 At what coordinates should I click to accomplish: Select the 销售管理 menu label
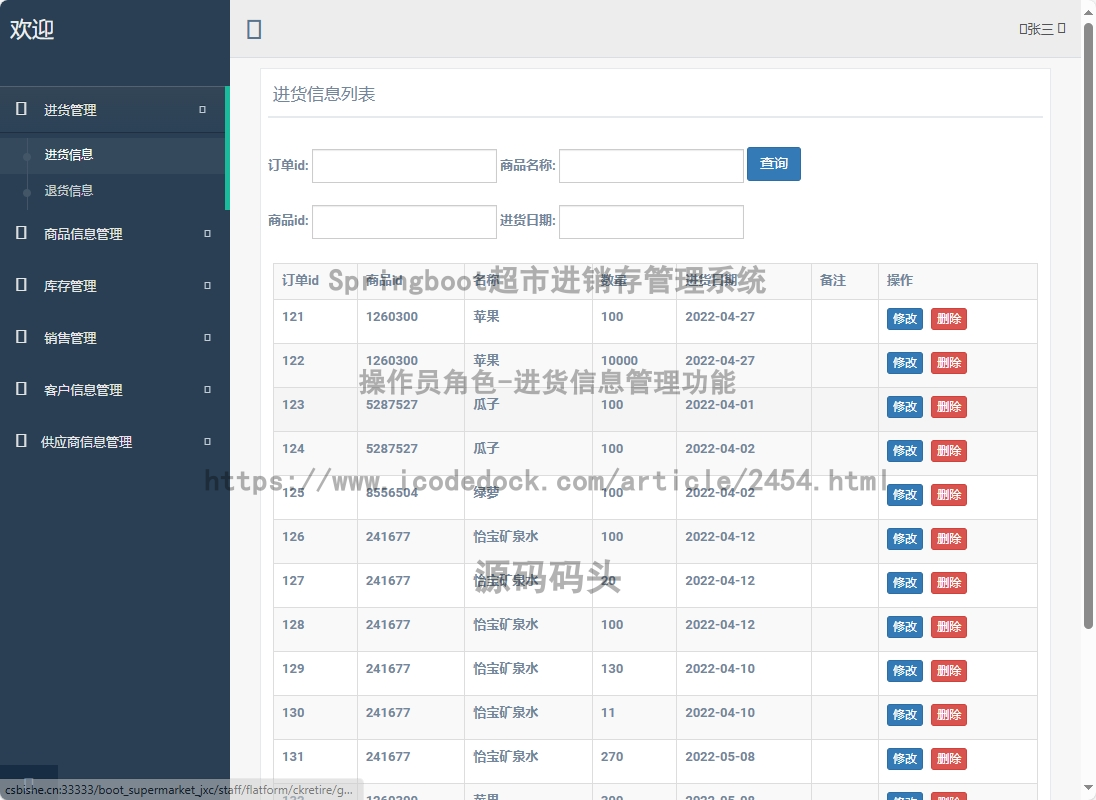(70, 338)
